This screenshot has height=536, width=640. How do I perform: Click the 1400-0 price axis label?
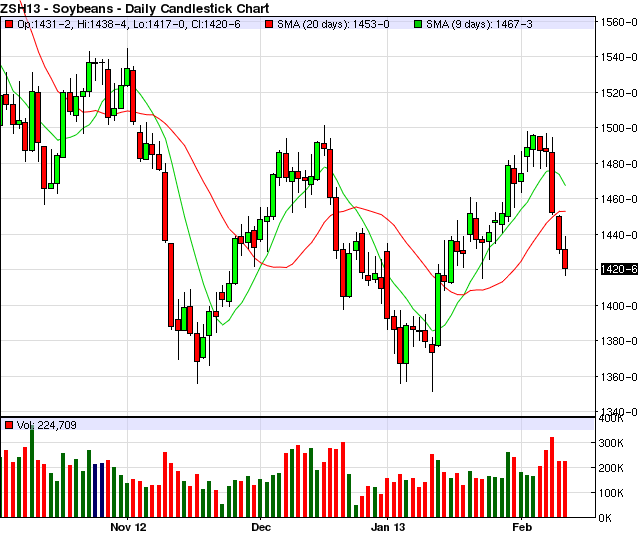point(618,306)
